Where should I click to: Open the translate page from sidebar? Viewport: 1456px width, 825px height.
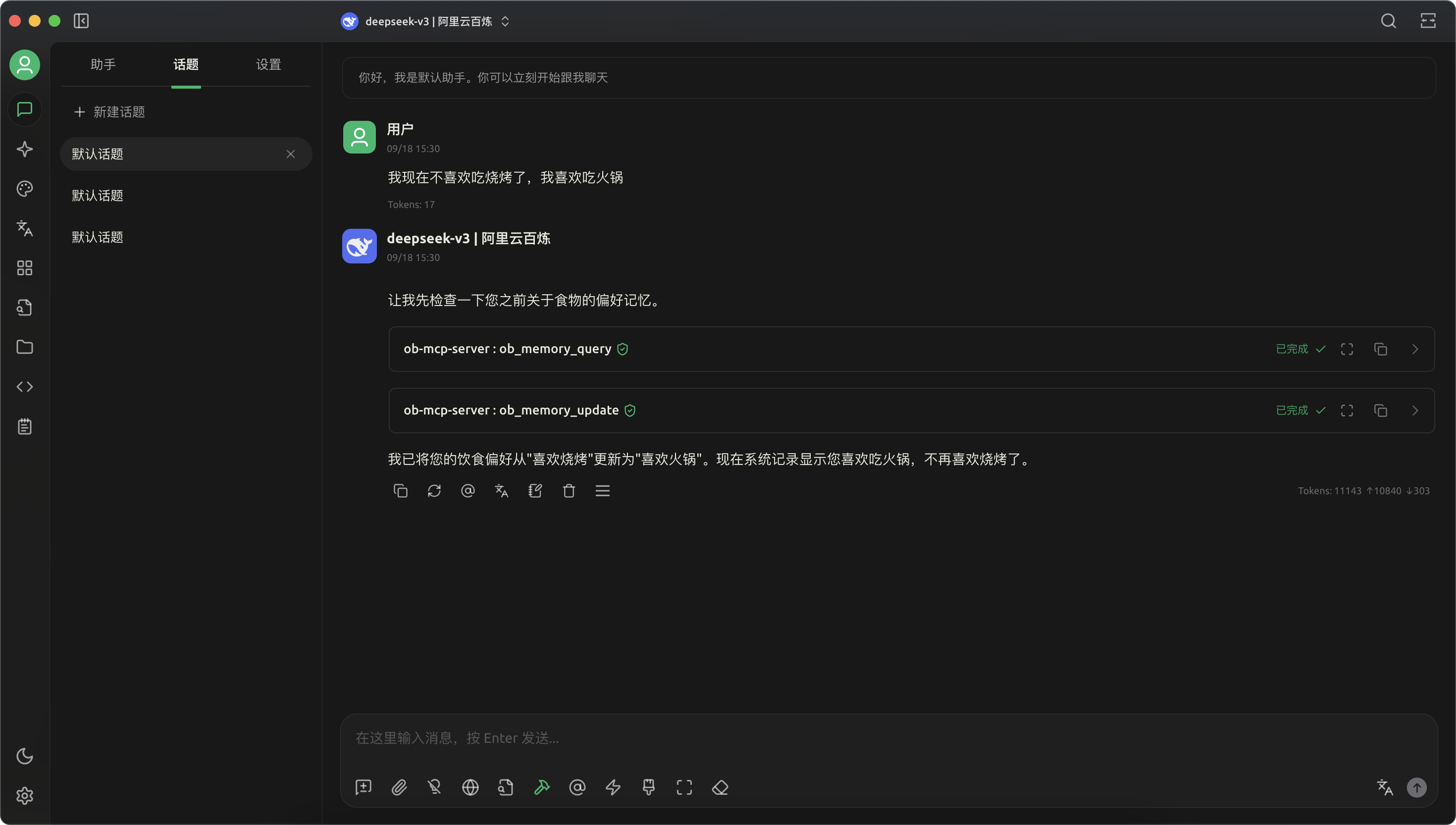click(x=24, y=228)
